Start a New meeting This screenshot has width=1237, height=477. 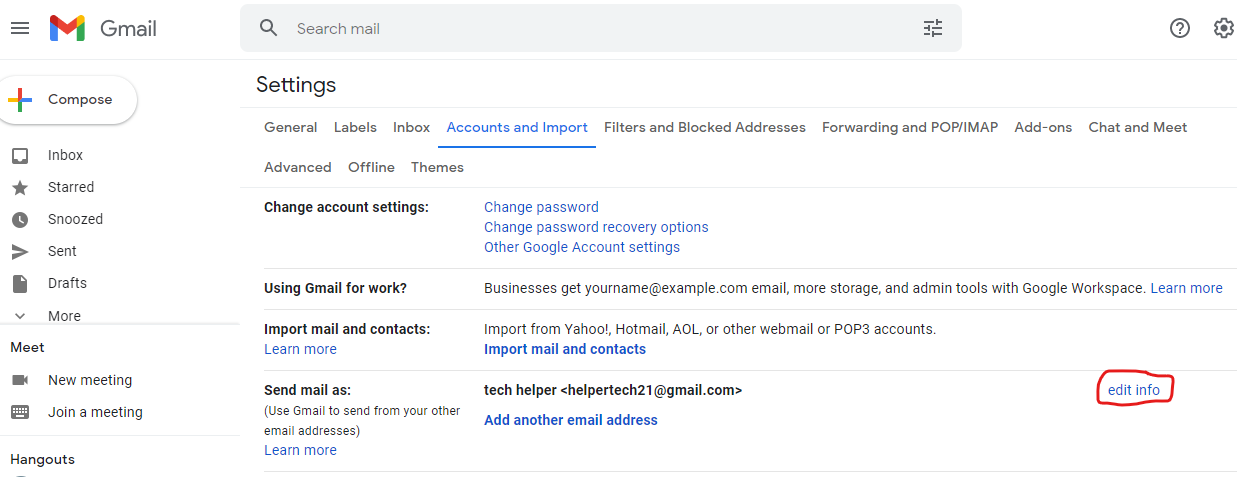click(x=90, y=380)
